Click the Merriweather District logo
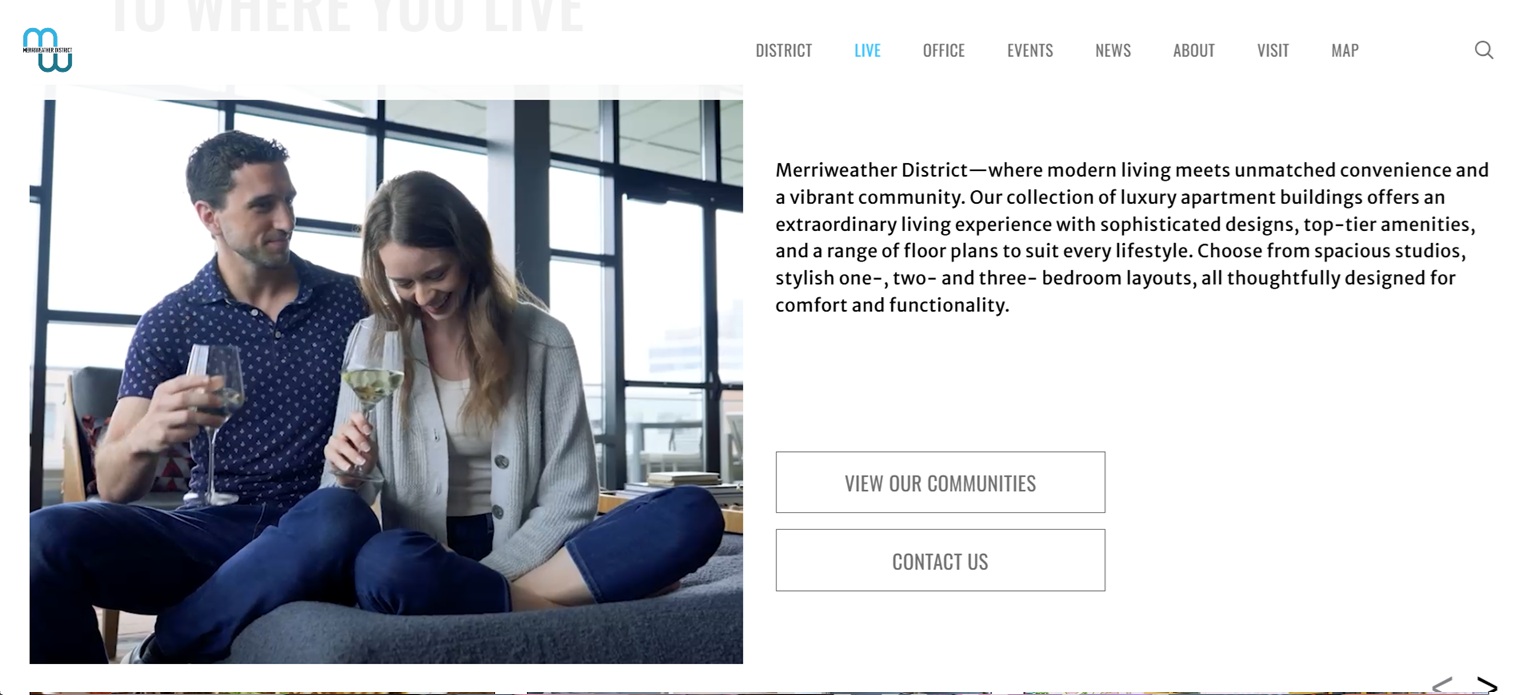 tap(48, 50)
